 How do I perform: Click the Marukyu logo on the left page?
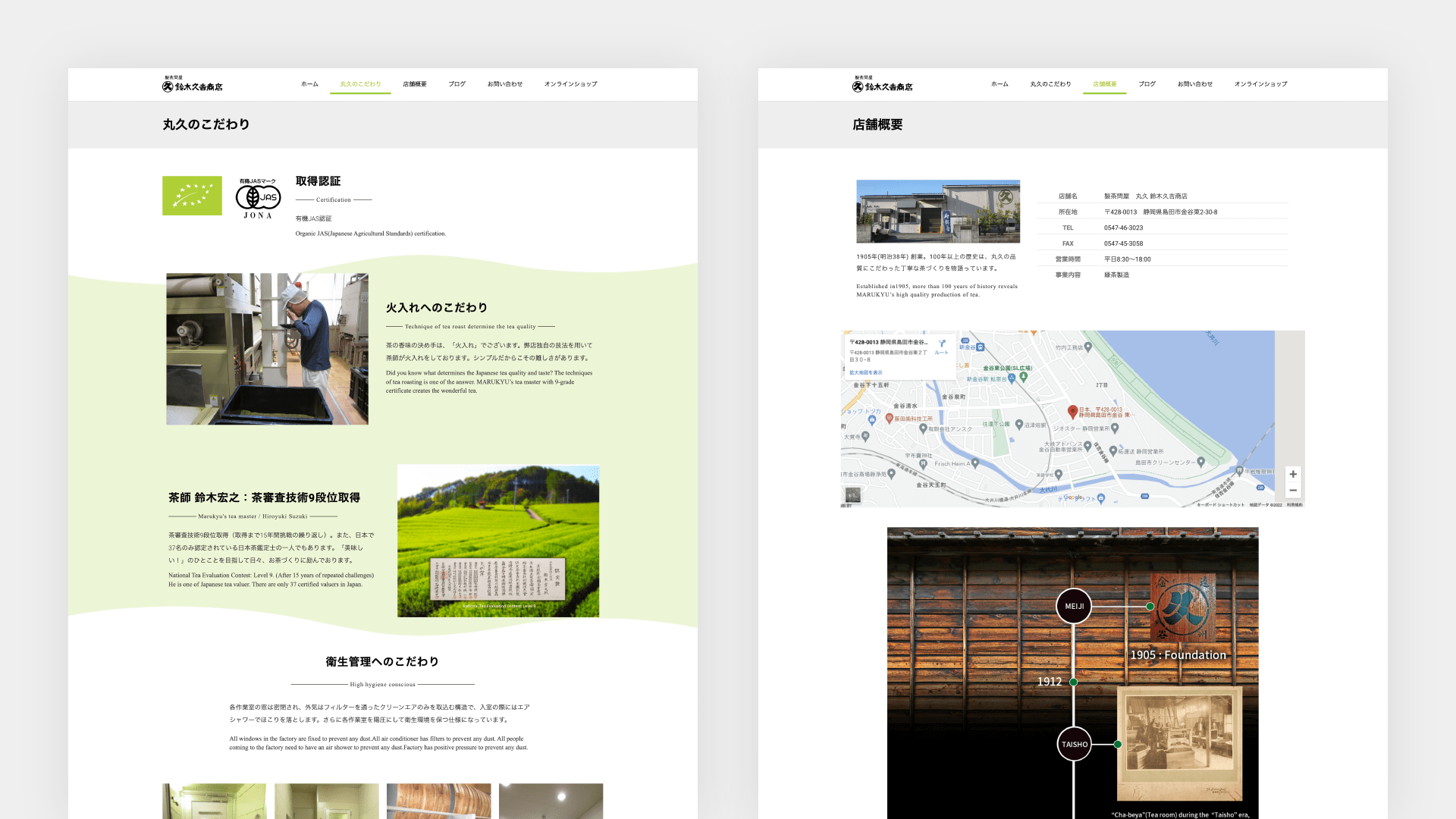coord(193,84)
